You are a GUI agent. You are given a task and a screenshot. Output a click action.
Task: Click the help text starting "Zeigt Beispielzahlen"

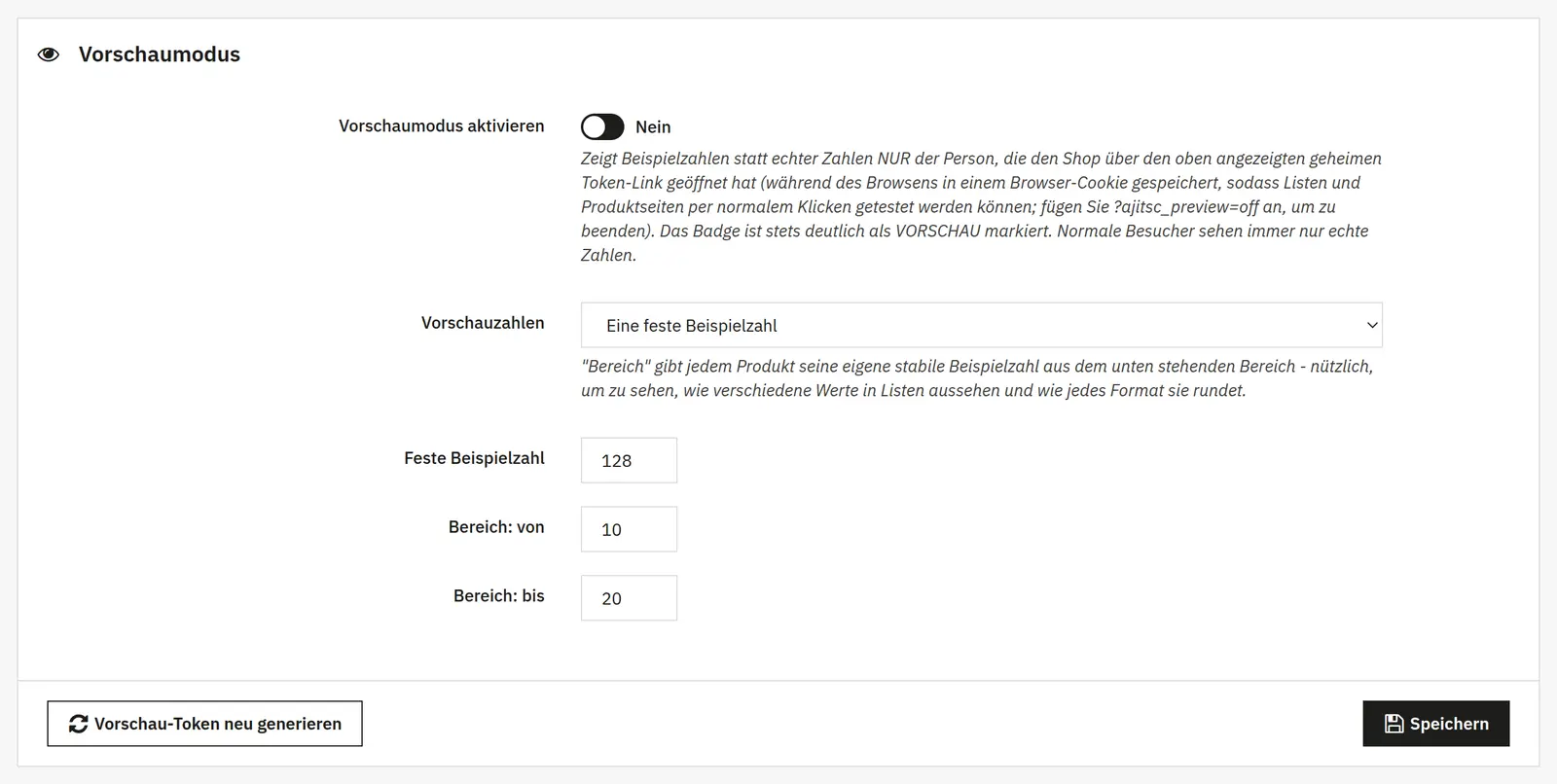point(981,207)
